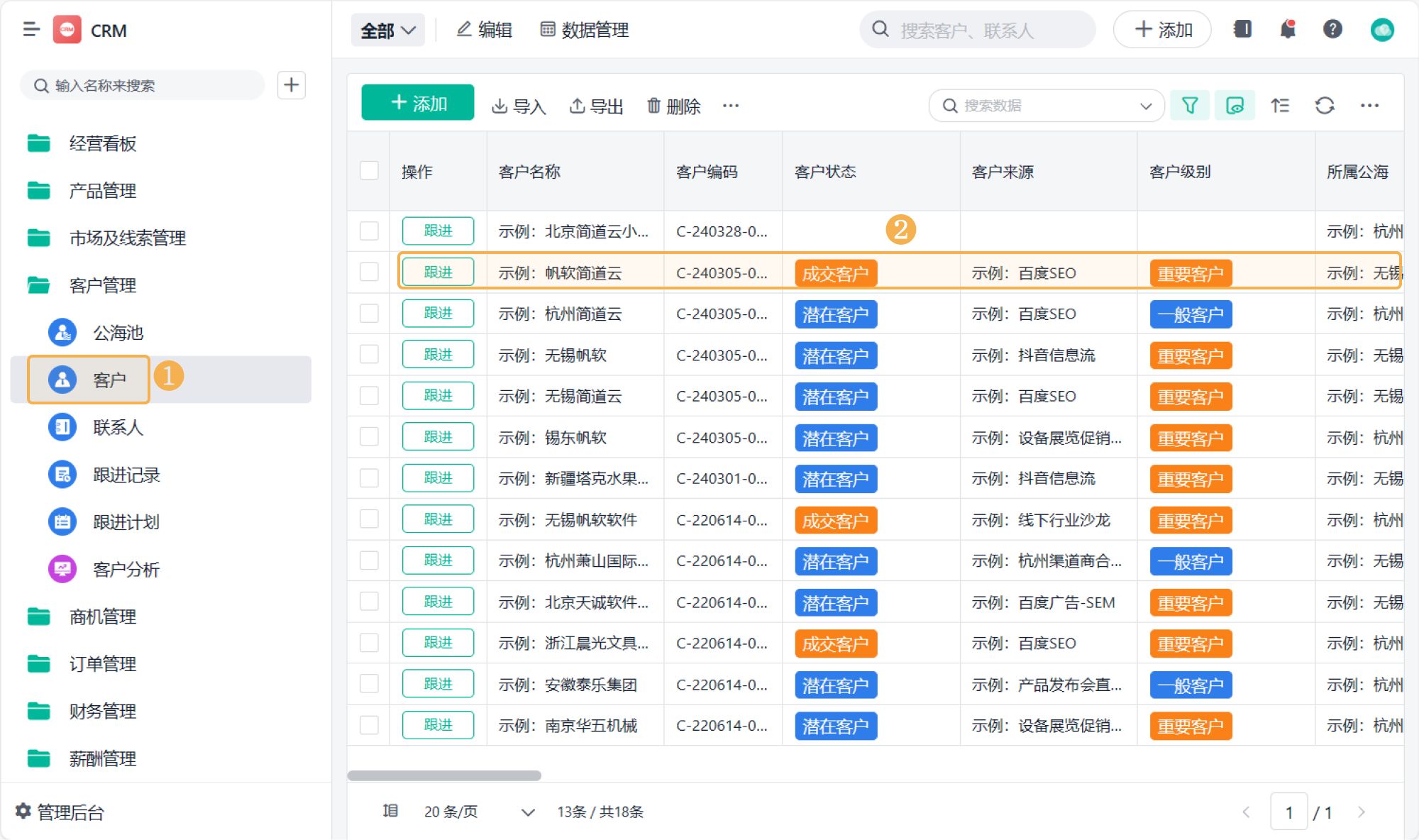1419x840 pixels.
Task: Expand the 全部 view dropdown
Action: coord(387,30)
